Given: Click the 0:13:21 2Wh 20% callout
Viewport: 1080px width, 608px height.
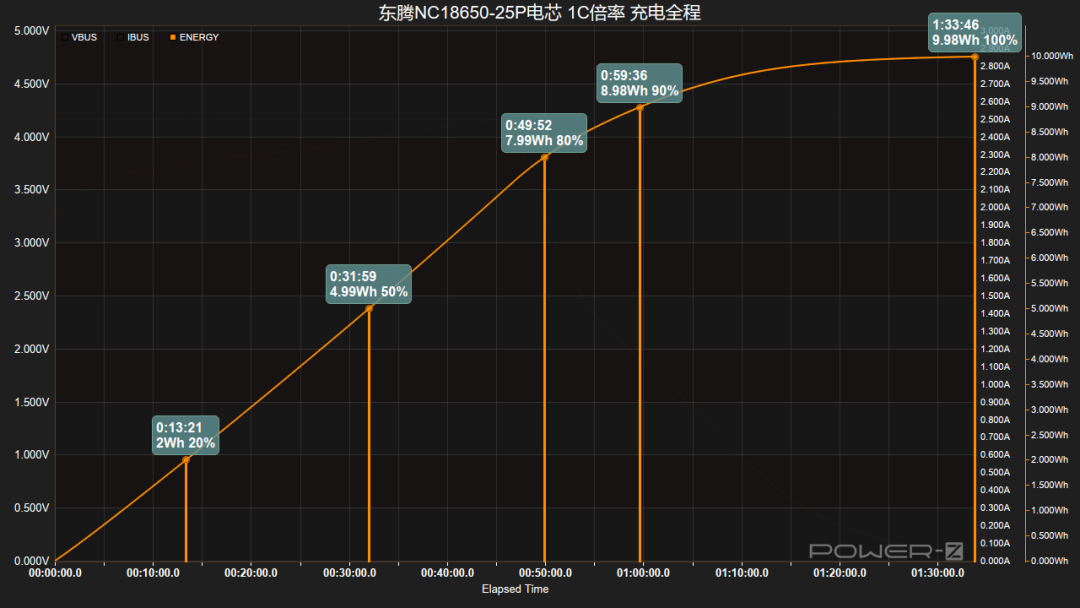Looking at the screenshot, I should (x=185, y=435).
